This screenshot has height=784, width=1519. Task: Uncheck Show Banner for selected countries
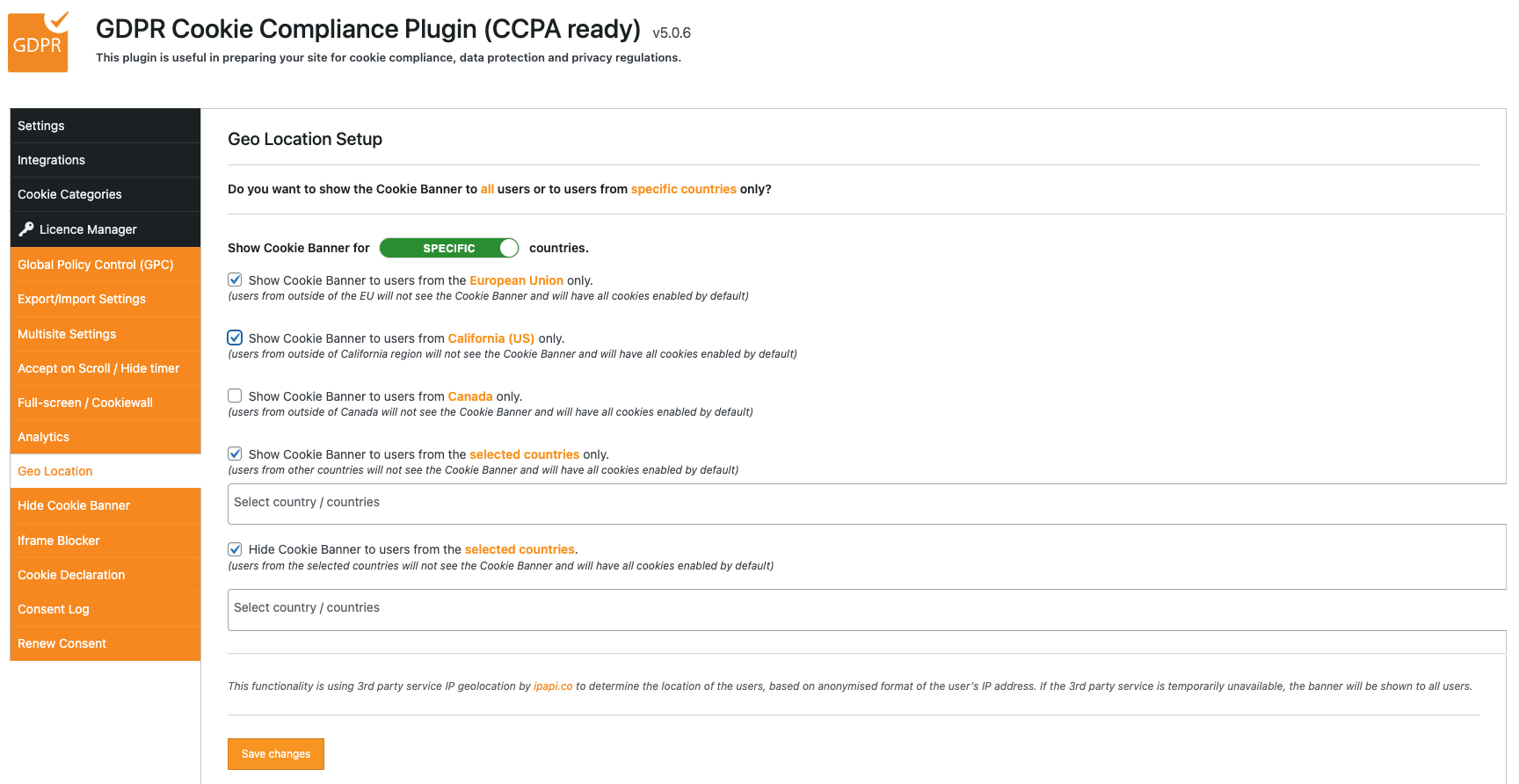(x=235, y=454)
